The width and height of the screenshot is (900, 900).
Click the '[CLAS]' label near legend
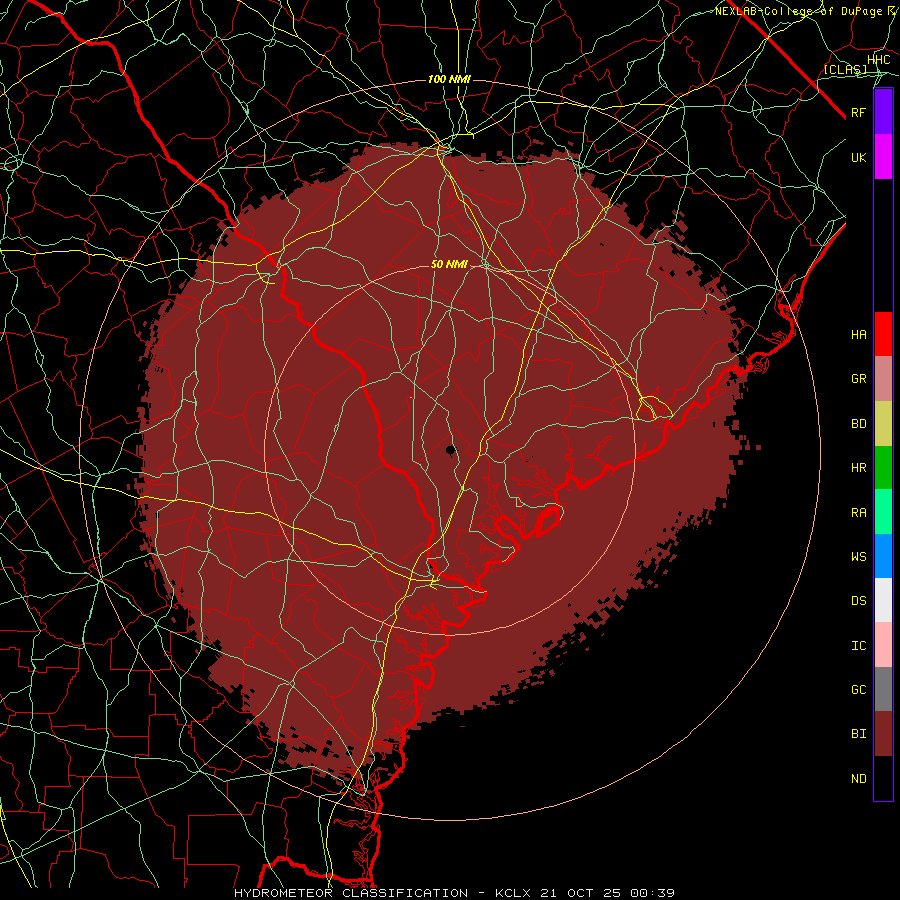tap(845, 69)
